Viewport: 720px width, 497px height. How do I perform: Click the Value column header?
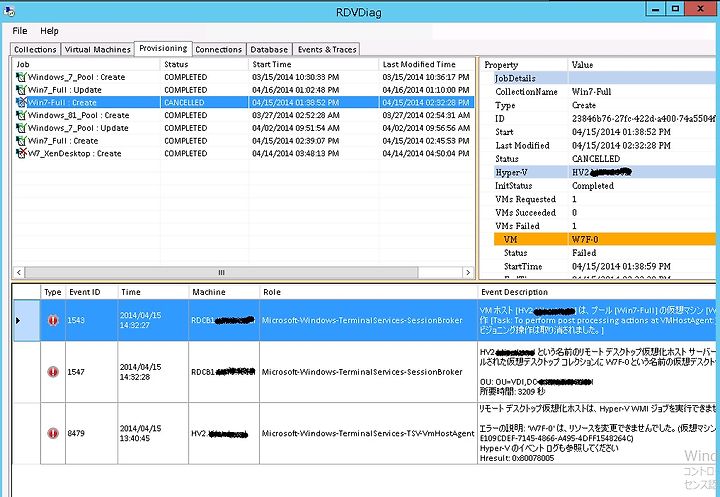pyautogui.click(x=641, y=65)
